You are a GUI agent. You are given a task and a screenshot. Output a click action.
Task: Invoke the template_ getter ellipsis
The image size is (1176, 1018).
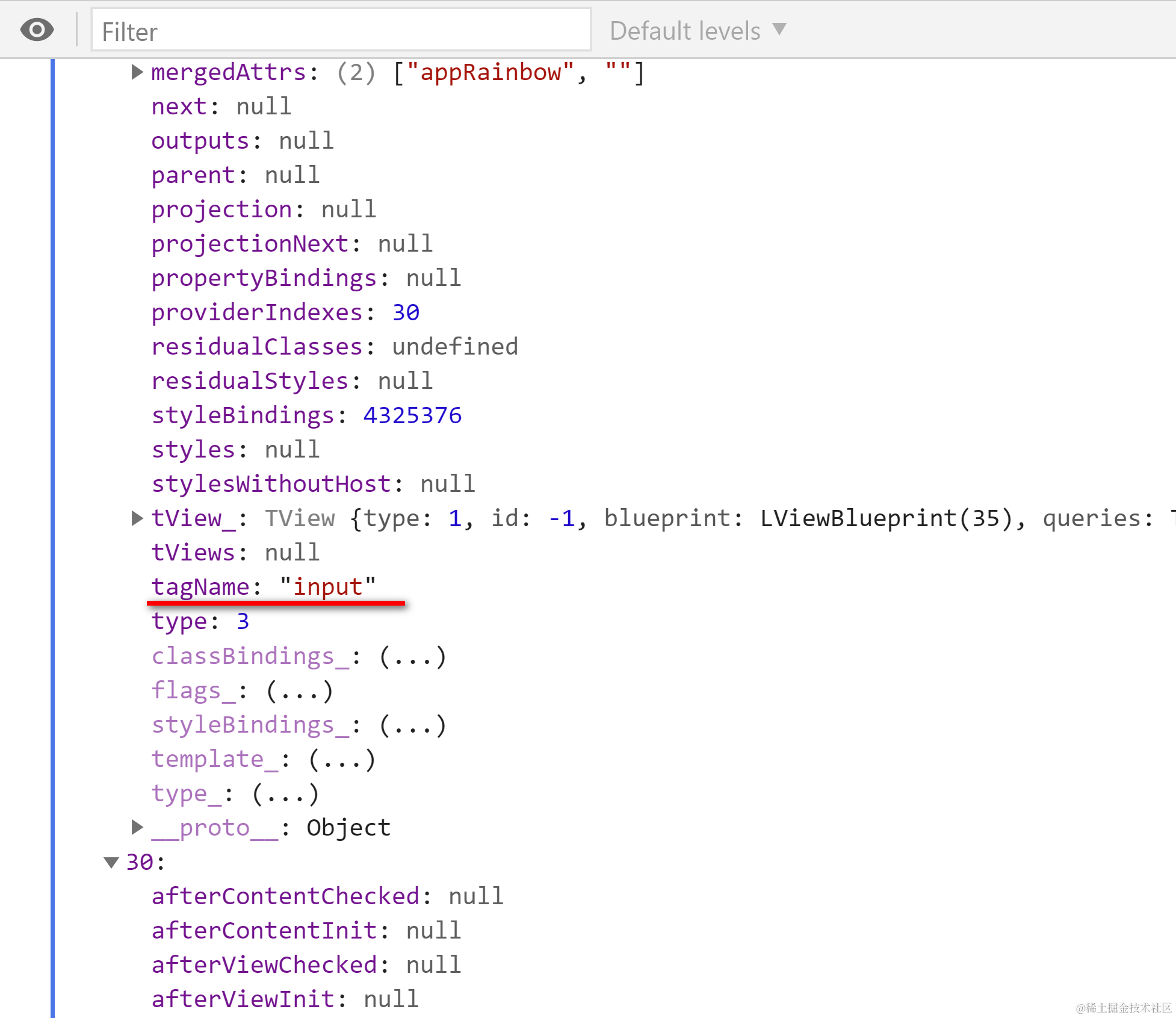[x=342, y=759]
